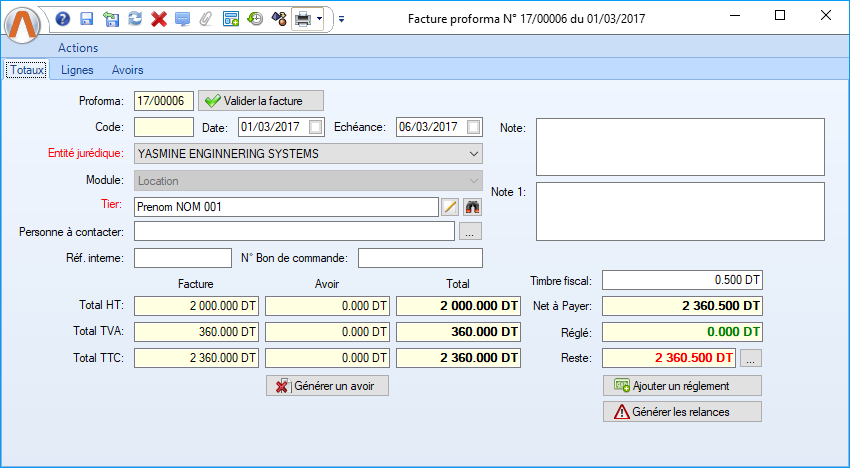This screenshot has height=468, width=850.
Task: Click the clock history icon in toolbar
Action: 255,19
